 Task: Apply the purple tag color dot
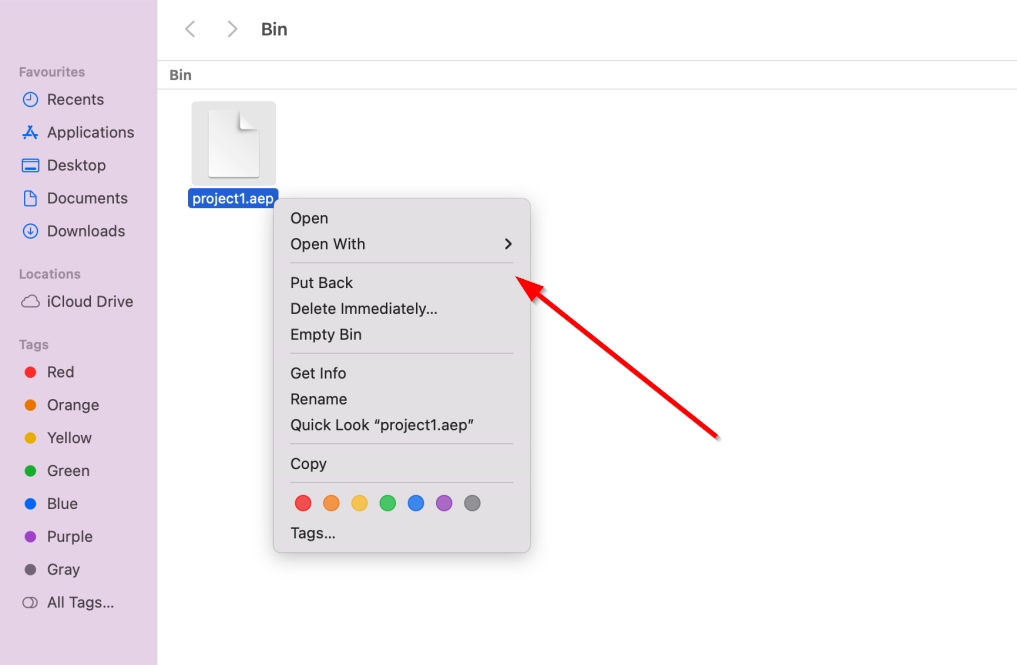click(444, 503)
